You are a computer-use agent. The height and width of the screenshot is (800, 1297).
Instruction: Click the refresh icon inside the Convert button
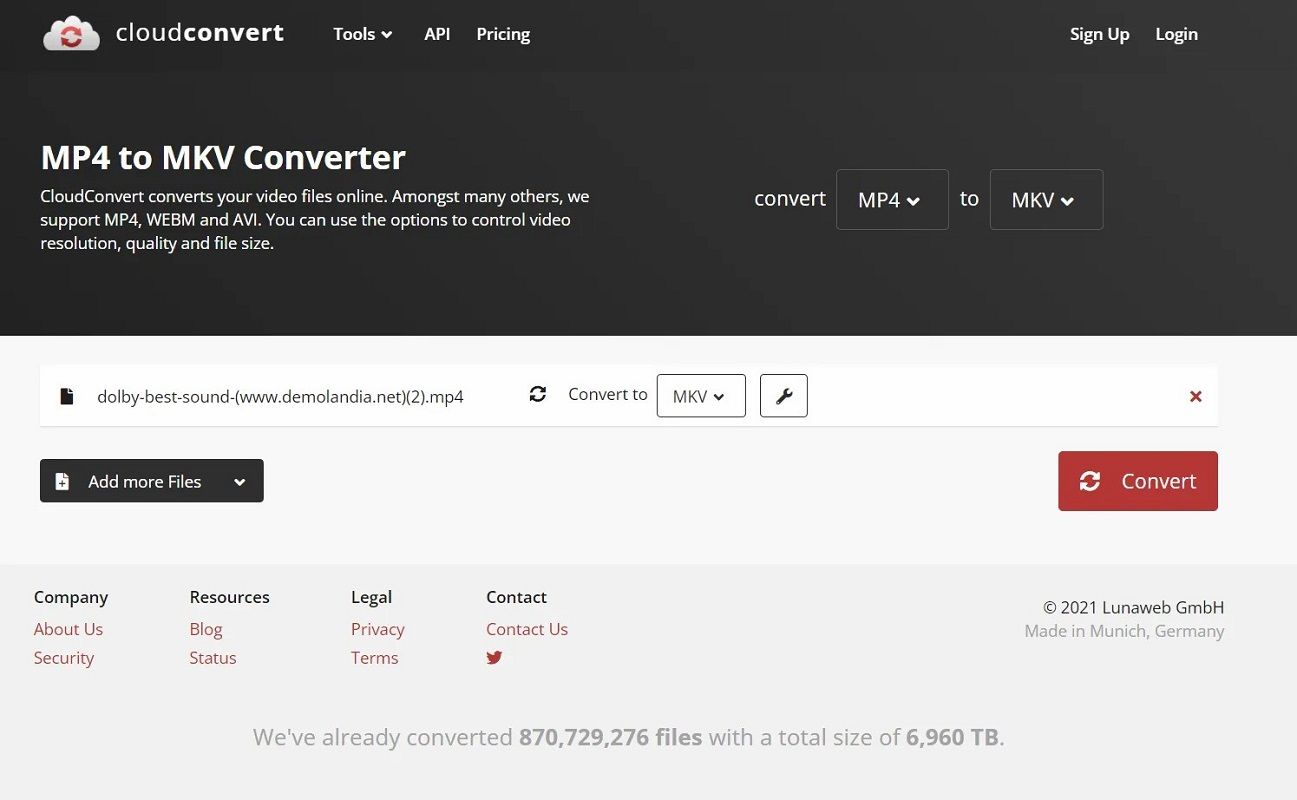(x=1089, y=481)
